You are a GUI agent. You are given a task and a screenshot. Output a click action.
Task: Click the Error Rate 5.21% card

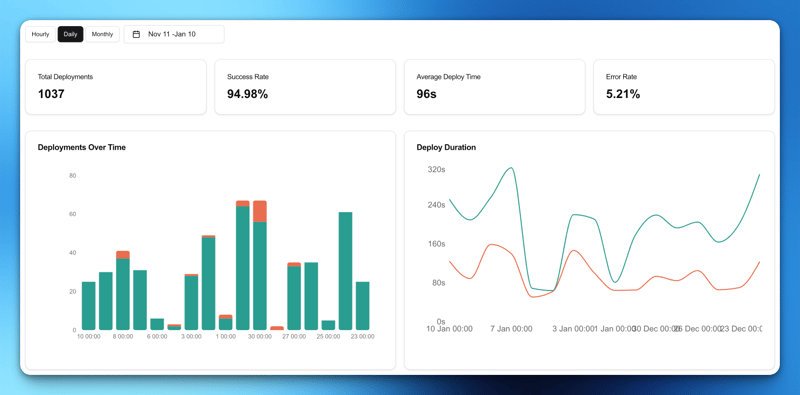pyautogui.click(x=684, y=87)
